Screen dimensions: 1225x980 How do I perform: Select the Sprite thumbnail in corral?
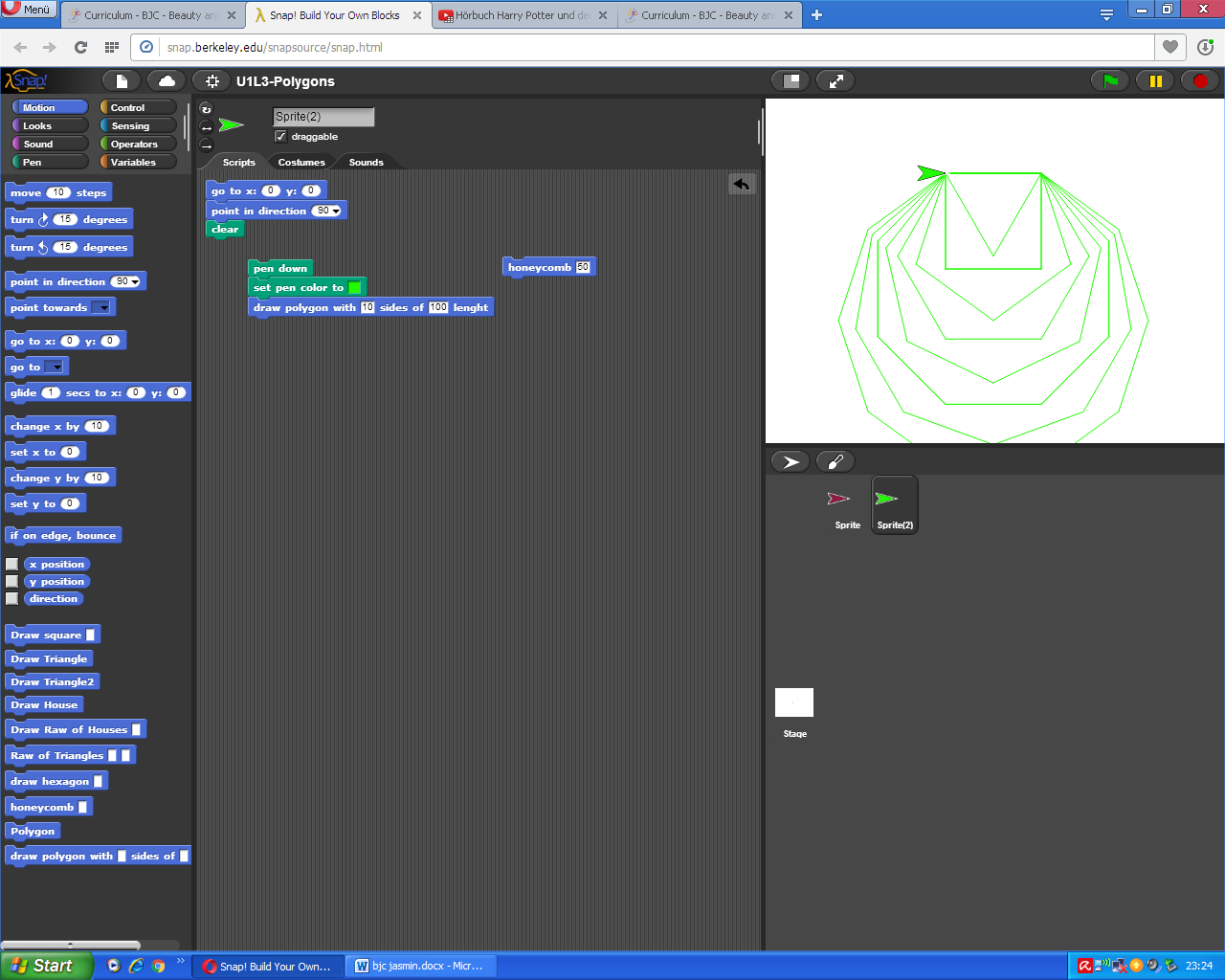[x=847, y=506]
